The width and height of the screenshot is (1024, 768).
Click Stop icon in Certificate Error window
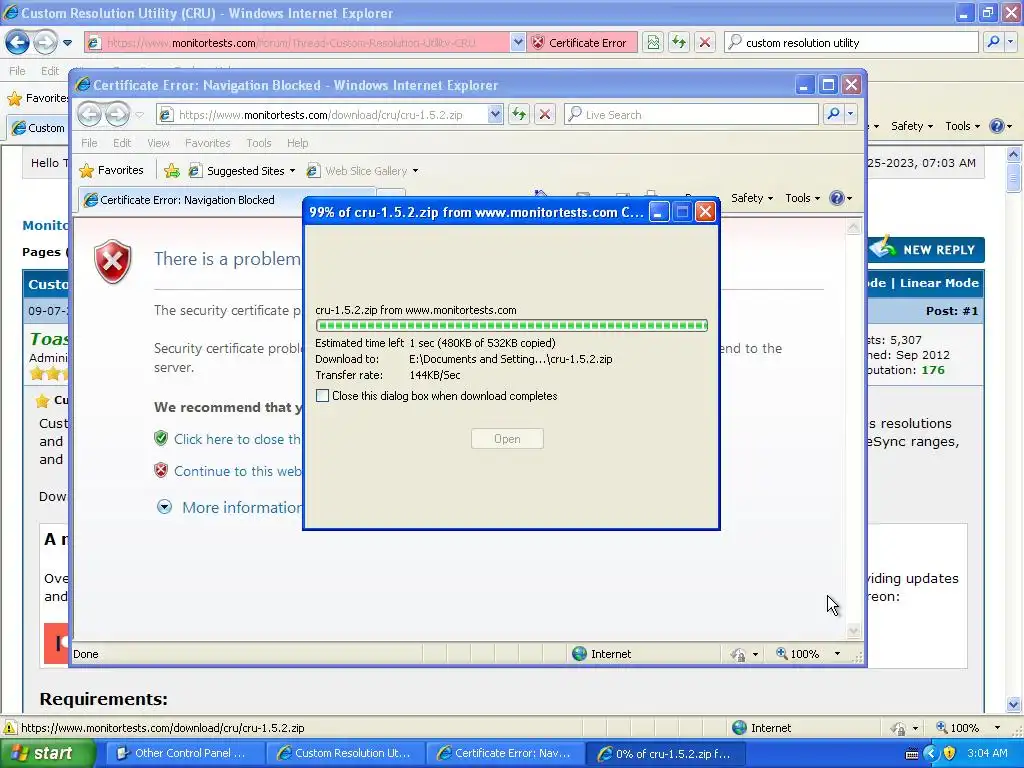click(x=545, y=114)
